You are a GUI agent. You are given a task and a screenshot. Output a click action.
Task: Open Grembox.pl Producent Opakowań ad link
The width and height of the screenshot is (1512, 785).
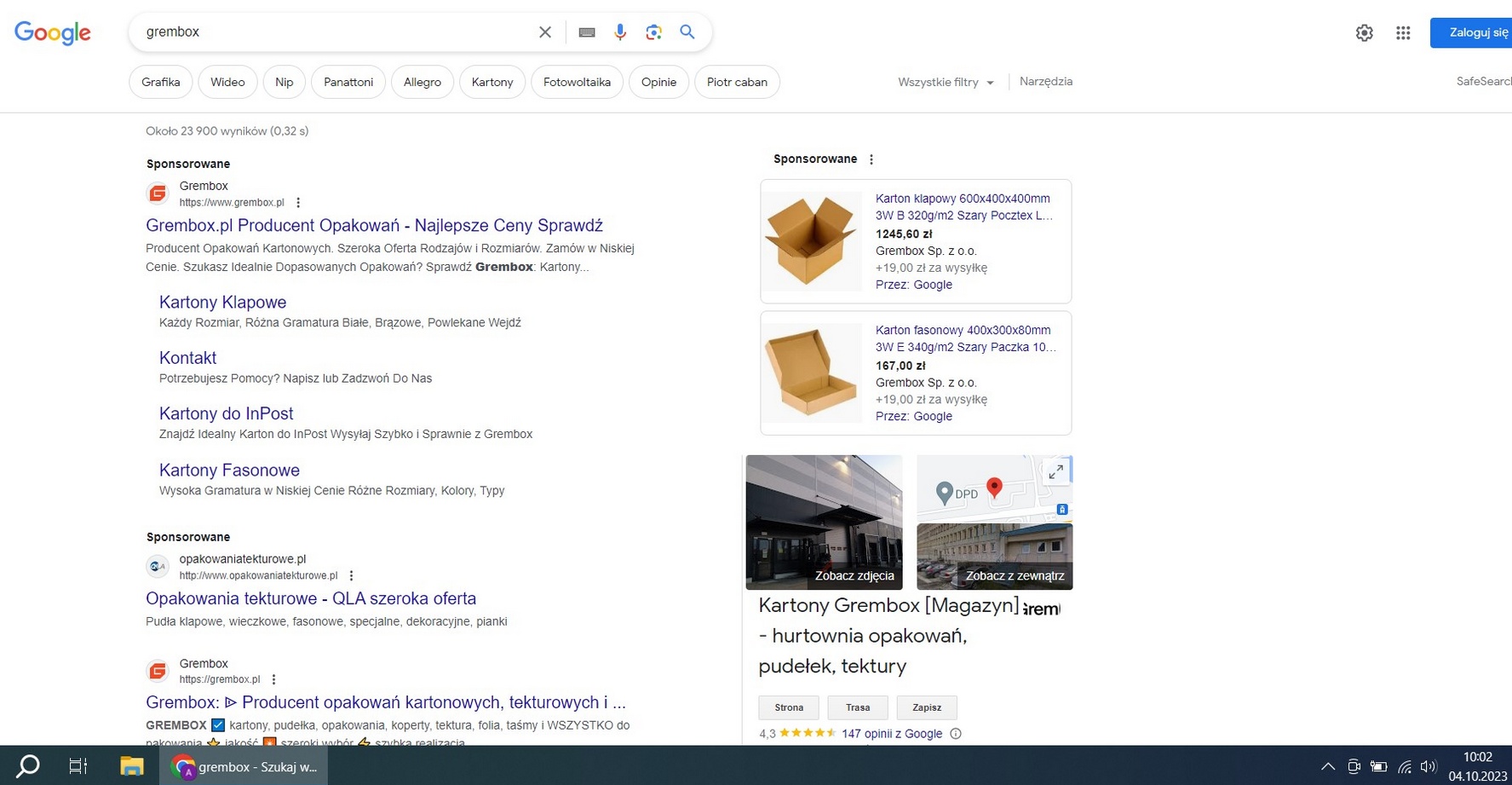374,226
